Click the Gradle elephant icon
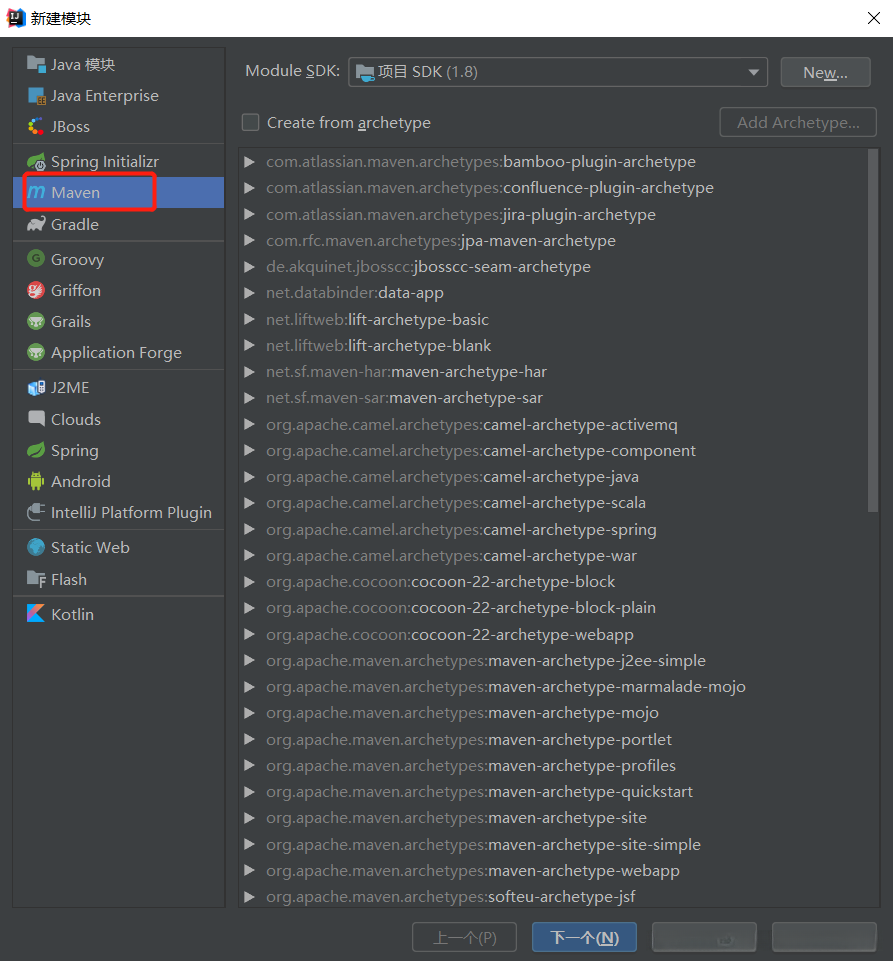This screenshot has width=893, height=961. coord(37,224)
